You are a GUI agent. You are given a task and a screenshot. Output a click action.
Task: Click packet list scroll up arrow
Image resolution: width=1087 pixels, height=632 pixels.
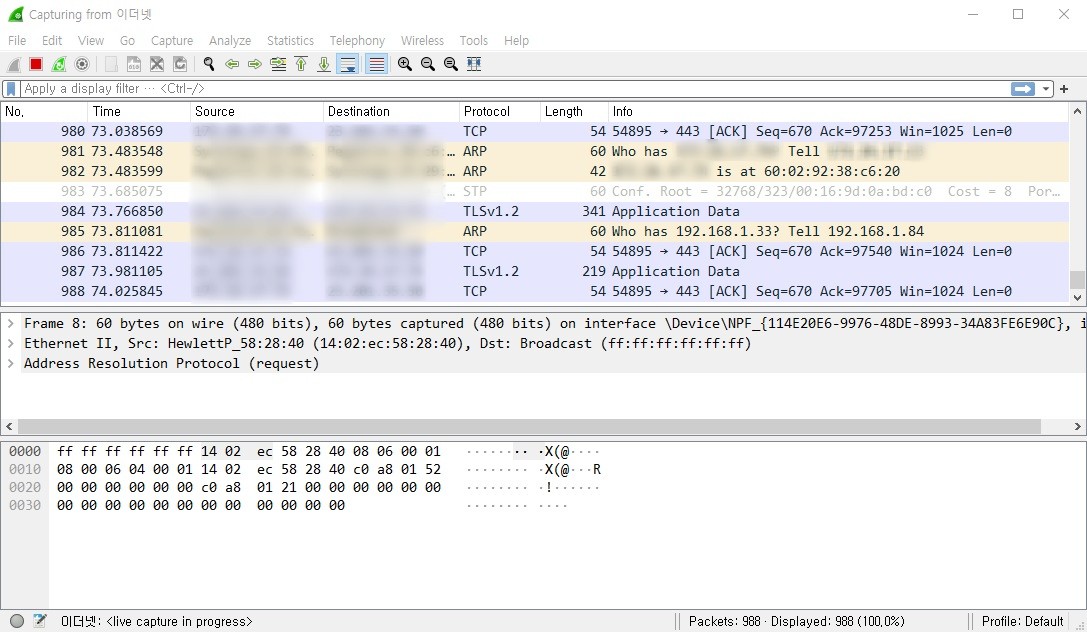[x=1077, y=111]
